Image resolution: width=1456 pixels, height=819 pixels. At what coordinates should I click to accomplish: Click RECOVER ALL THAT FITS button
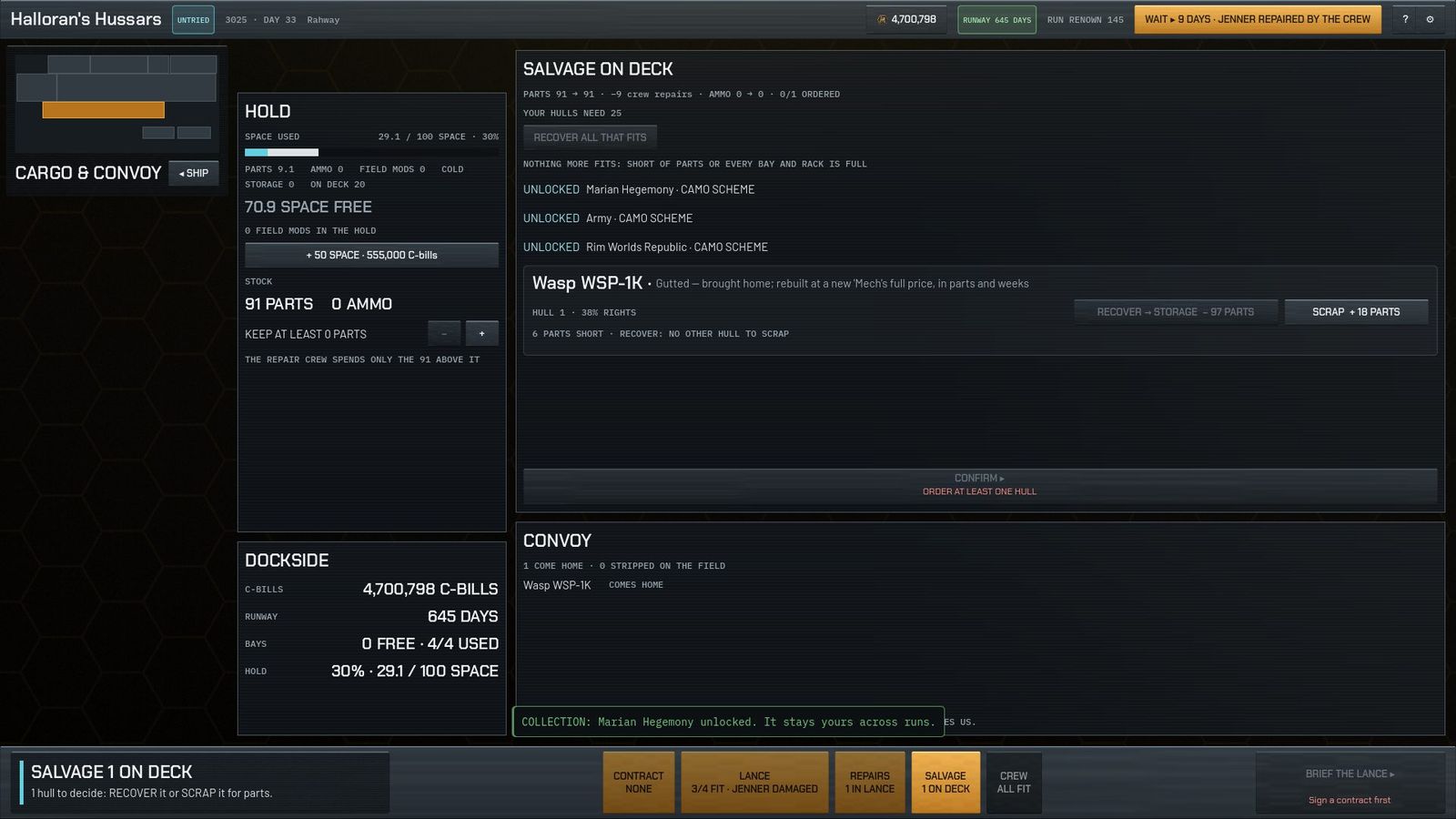(590, 137)
